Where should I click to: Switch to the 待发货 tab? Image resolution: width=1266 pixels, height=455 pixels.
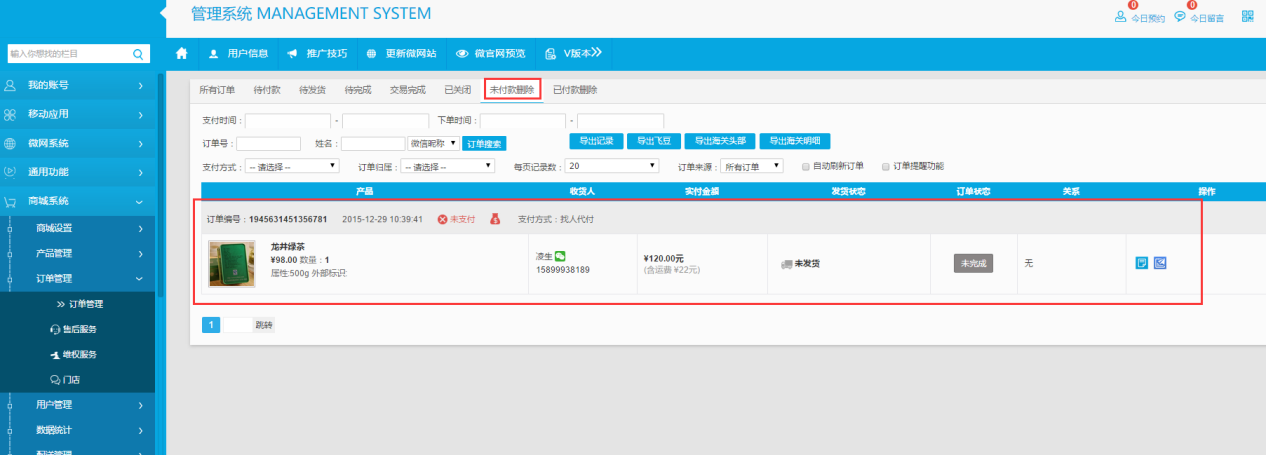click(312, 90)
